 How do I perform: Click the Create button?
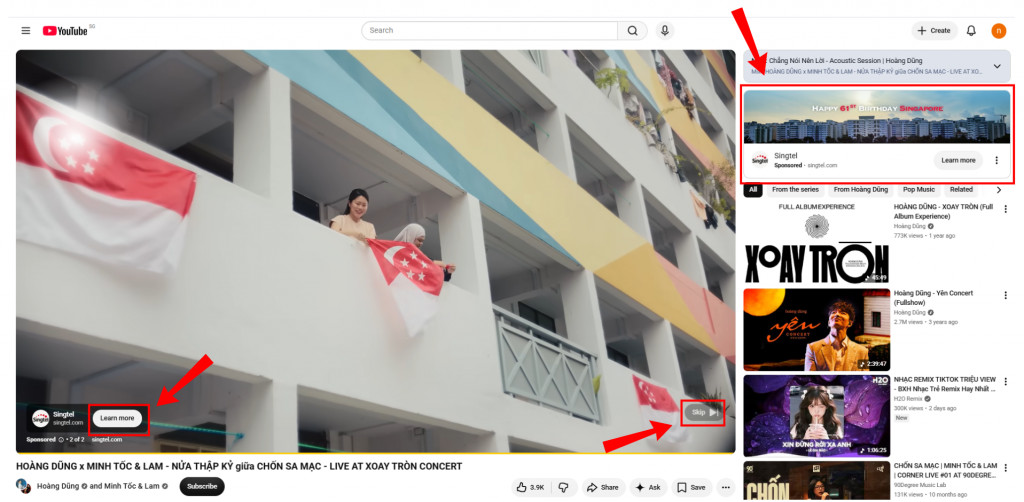[934, 31]
